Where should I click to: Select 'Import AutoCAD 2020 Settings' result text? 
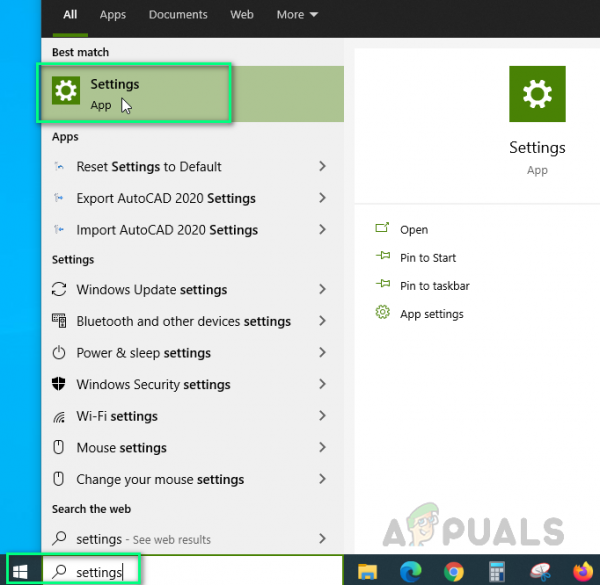pos(167,230)
